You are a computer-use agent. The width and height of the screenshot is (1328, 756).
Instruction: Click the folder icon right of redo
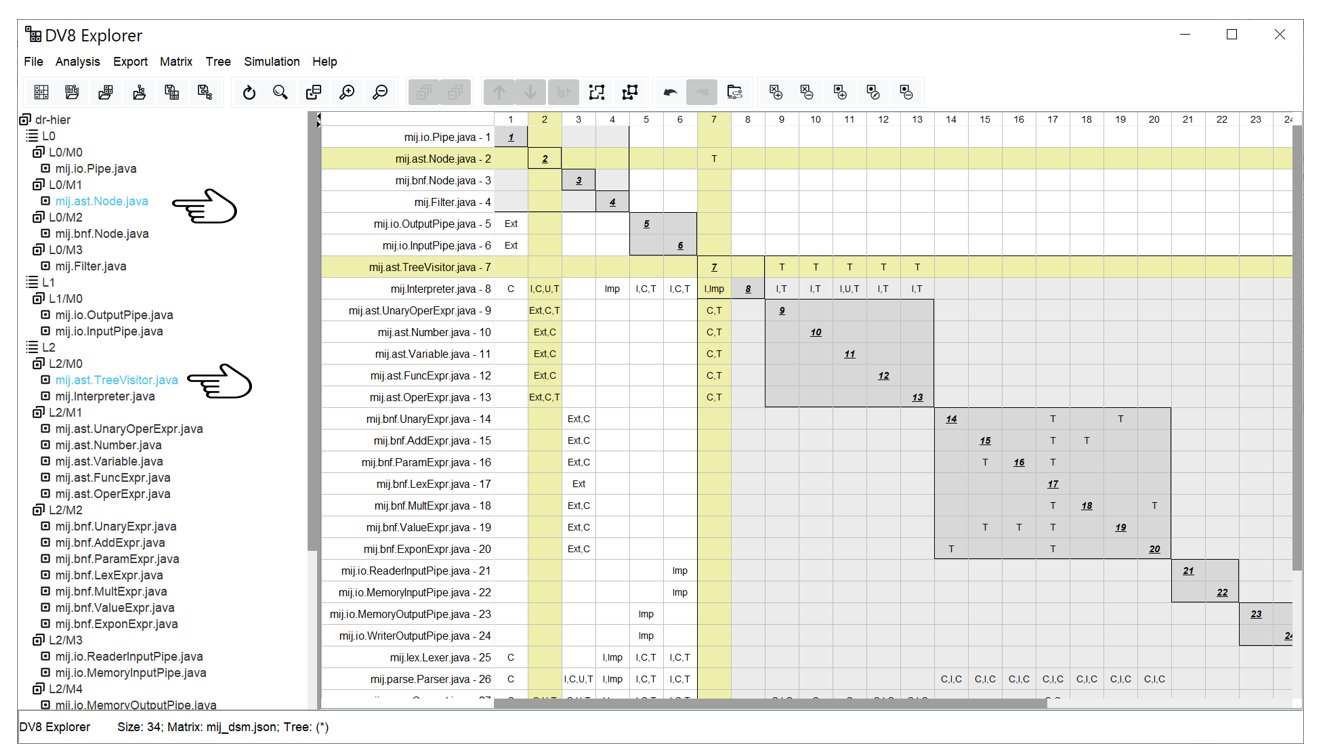coord(735,92)
